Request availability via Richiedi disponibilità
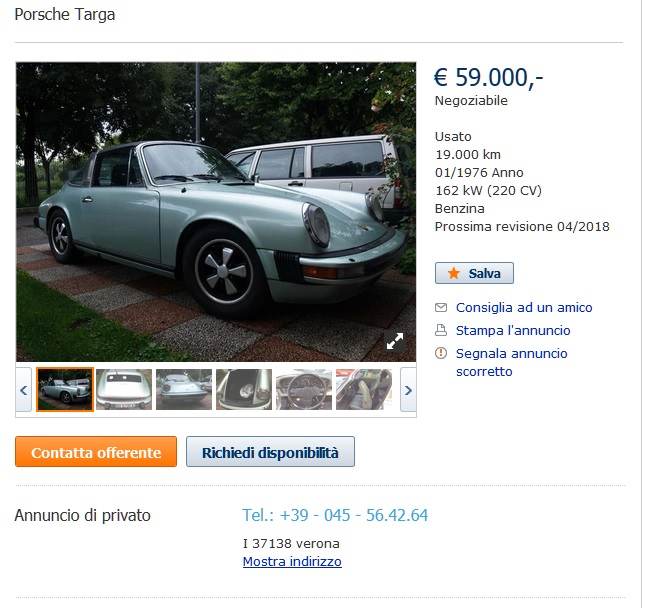This screenshot has height=608, width=648. click(x=270, y=452)
